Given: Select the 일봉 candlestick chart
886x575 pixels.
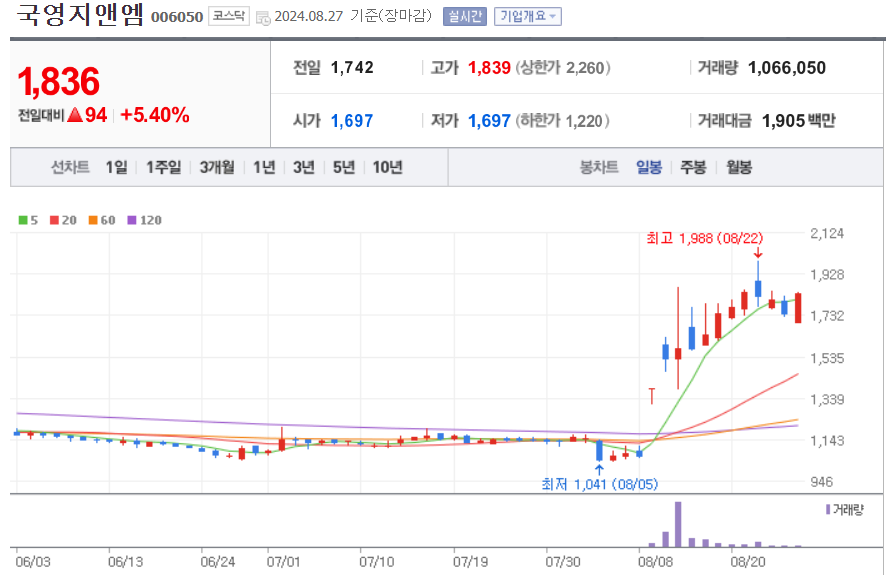Looking at the screenshot, I should [649, 167].
